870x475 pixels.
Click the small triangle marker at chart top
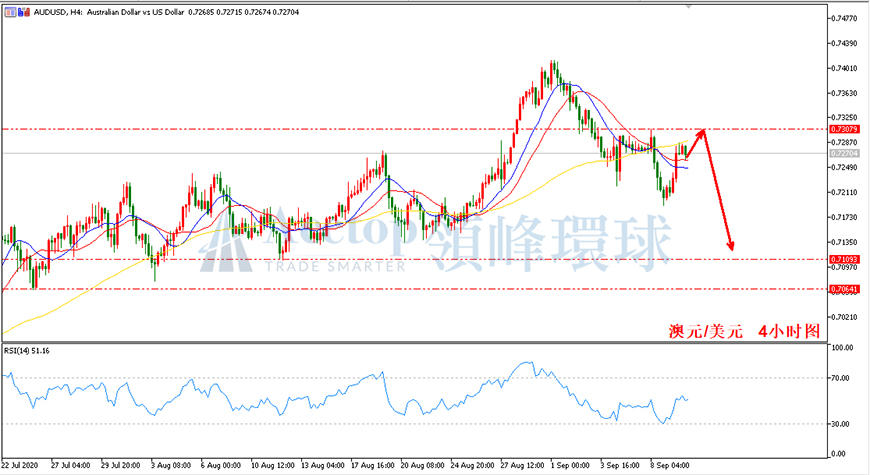pos(689,7)
